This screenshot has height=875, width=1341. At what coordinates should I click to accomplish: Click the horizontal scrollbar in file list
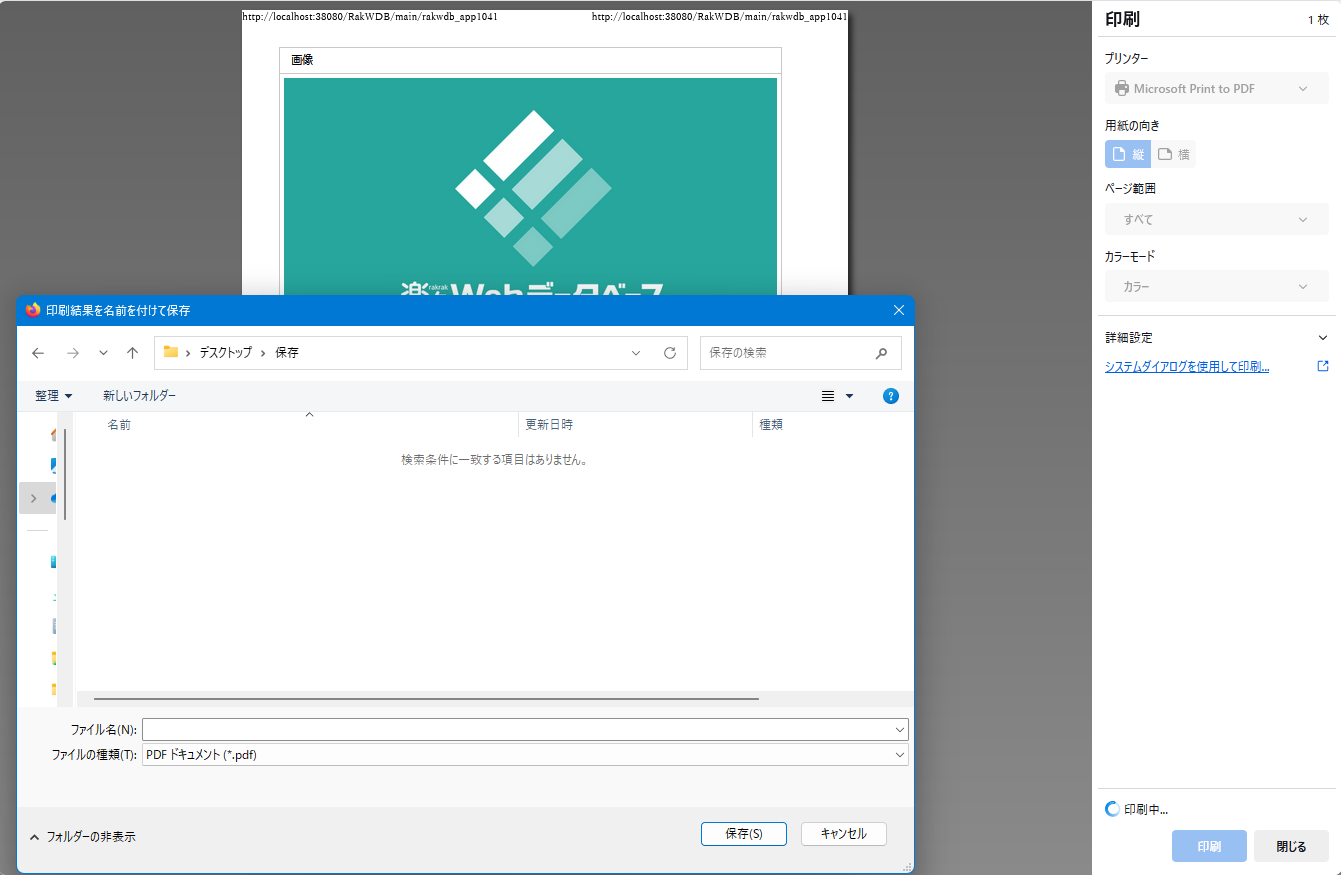[426, 698]
